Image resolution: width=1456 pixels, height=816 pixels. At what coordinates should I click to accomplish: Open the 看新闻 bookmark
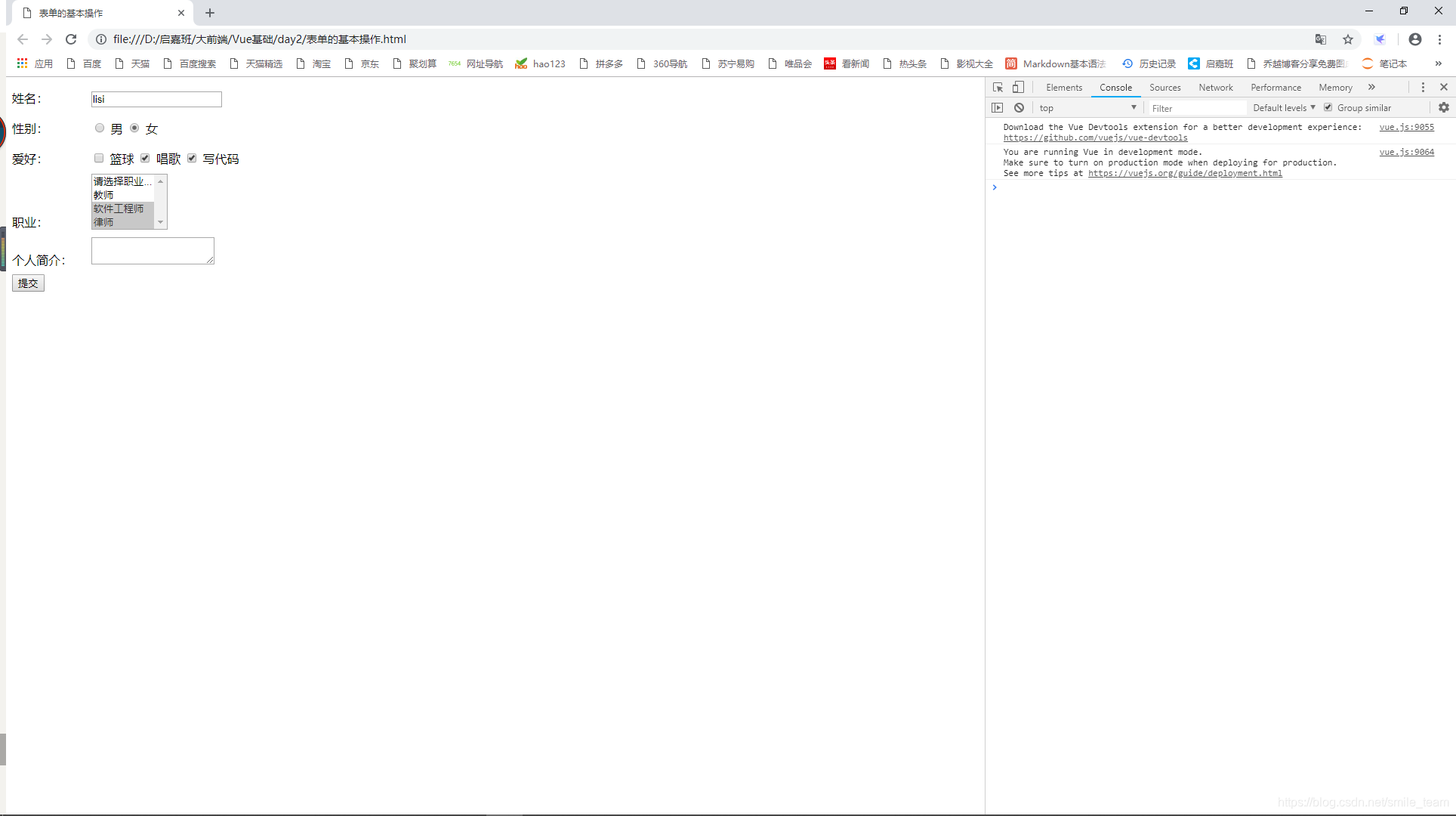[847, 63]
